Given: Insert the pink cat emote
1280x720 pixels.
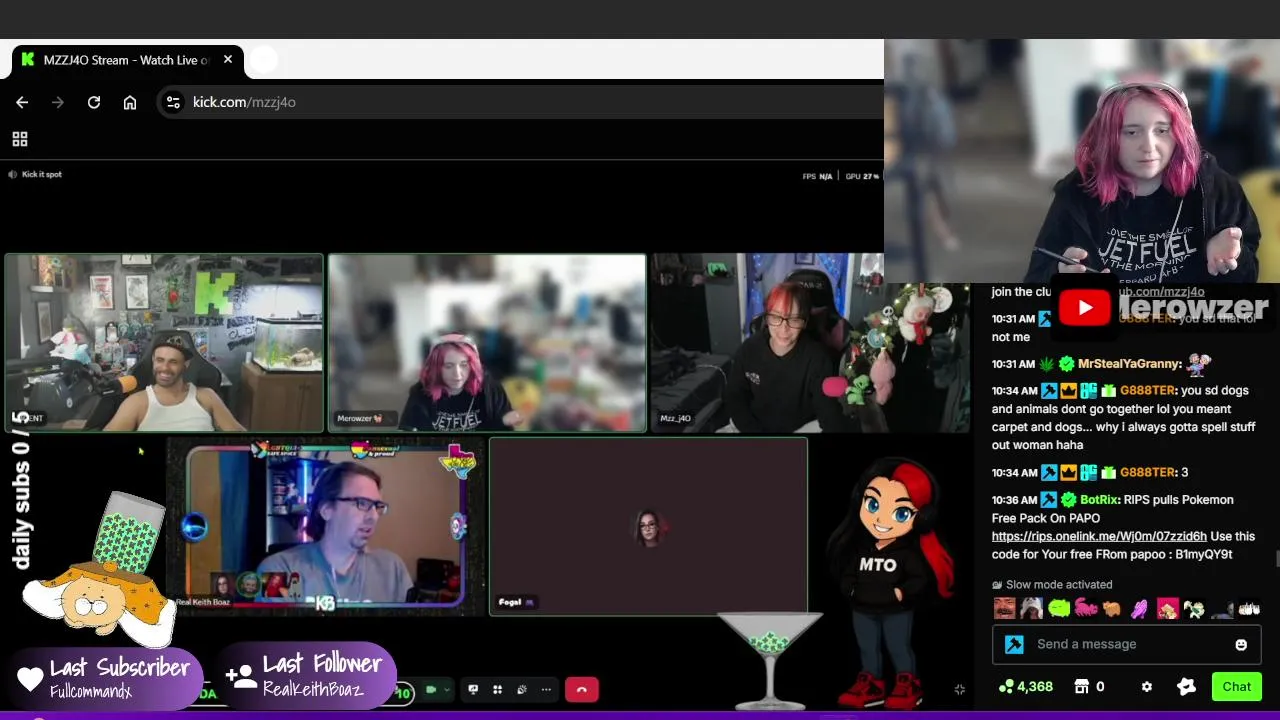Looking at the screenshot, I should click(1086, 608).
